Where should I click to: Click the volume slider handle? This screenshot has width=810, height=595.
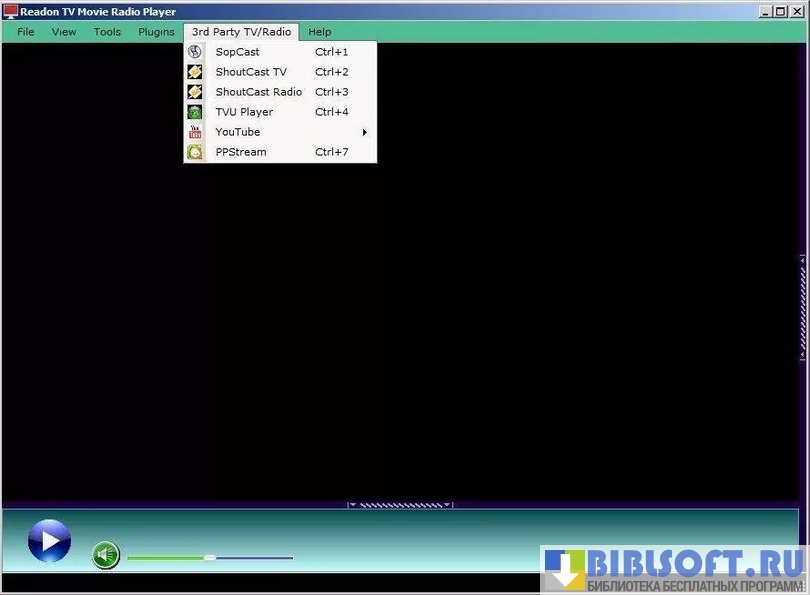[x=209, y=557]
